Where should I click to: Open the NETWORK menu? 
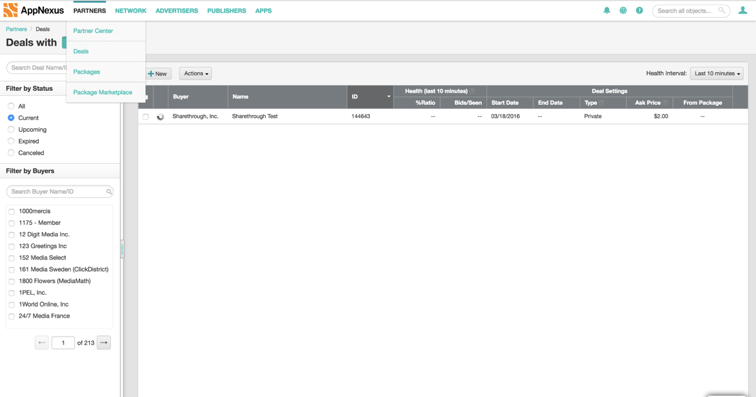point(131,11)
